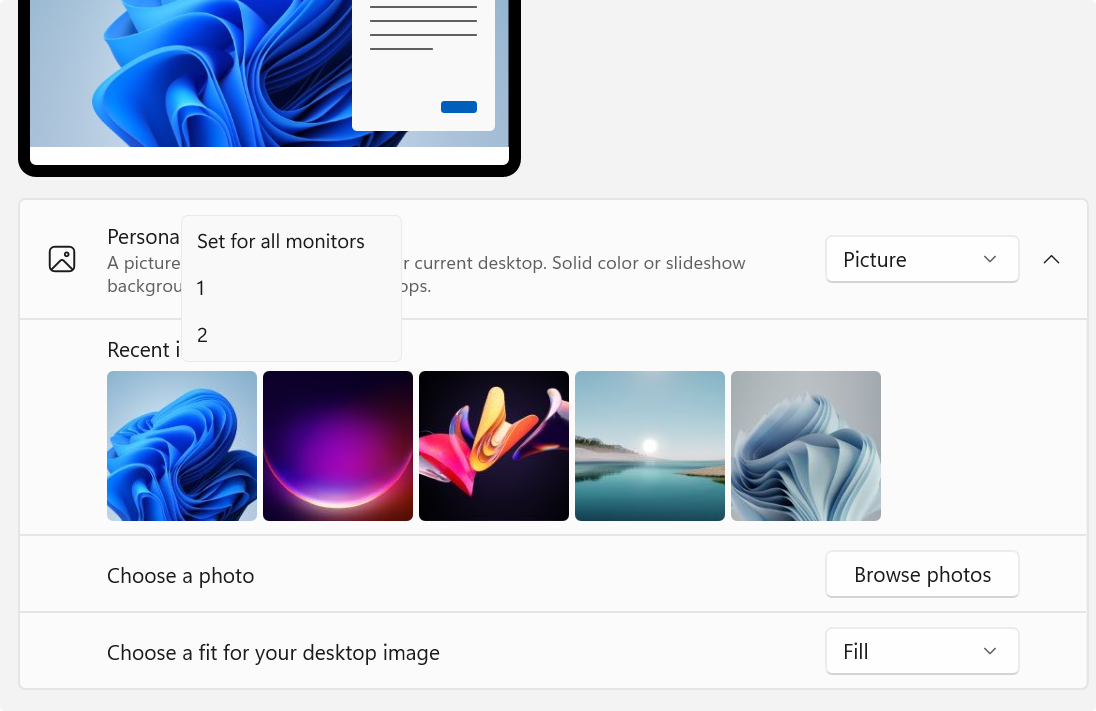Click the blue taskbar bar in the preview

(458, 107)
